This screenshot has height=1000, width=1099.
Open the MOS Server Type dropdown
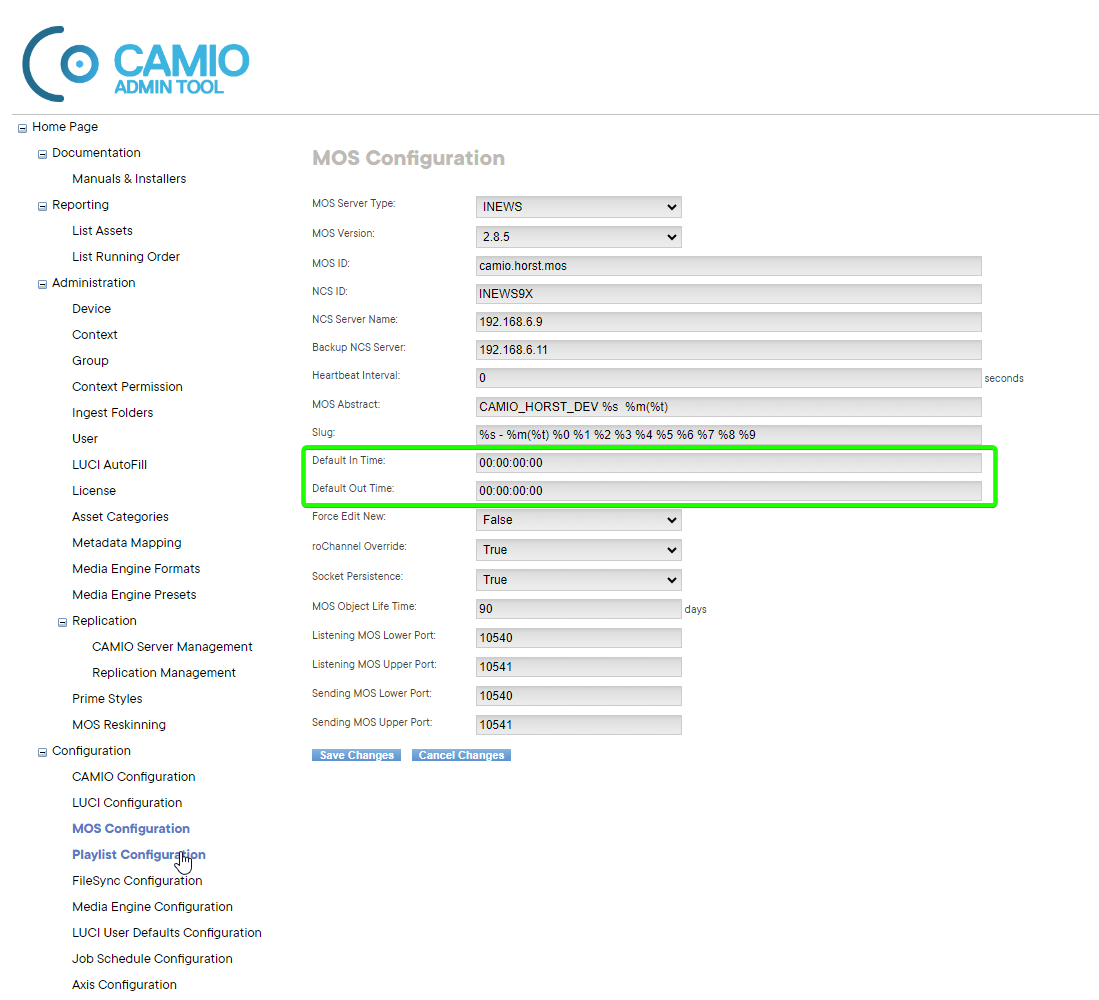click(578, 207)
